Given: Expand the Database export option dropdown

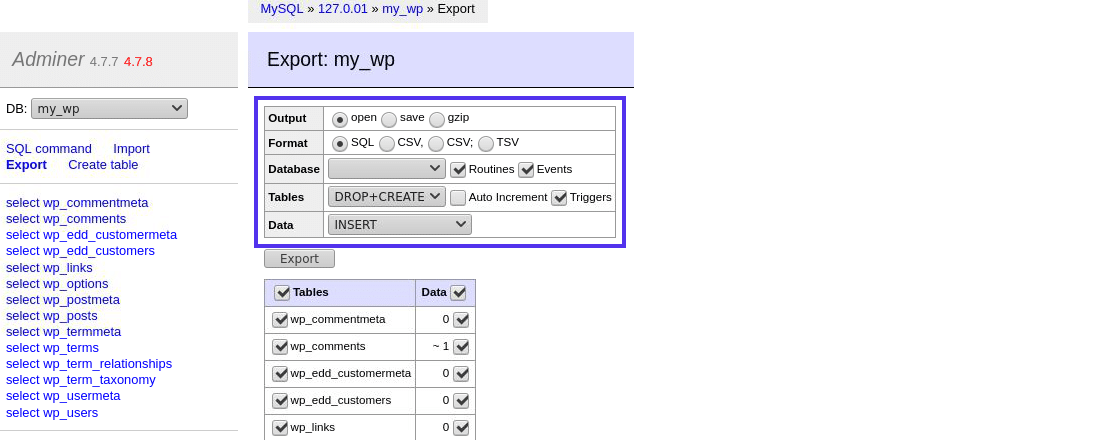Looking at the screenshot, I should [386, 169].
